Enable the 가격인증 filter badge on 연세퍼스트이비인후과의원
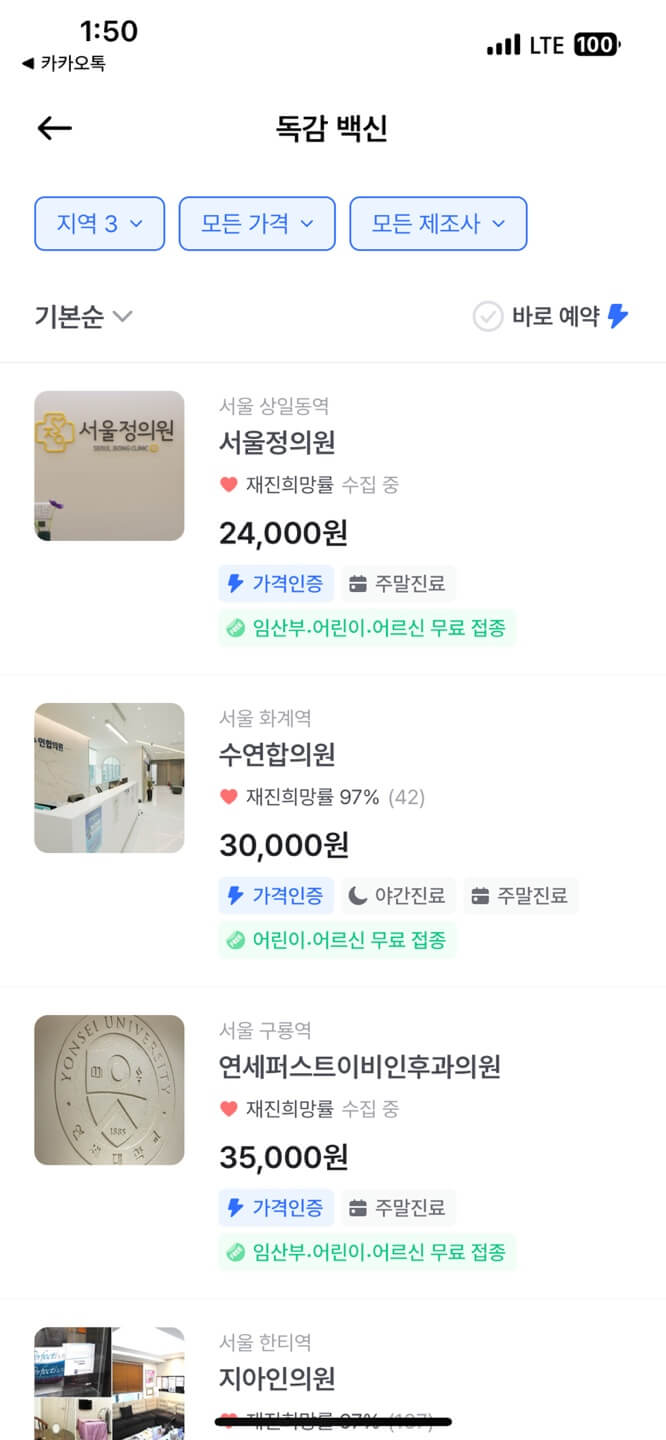The image size is (666, 1440). [276, 1207]
